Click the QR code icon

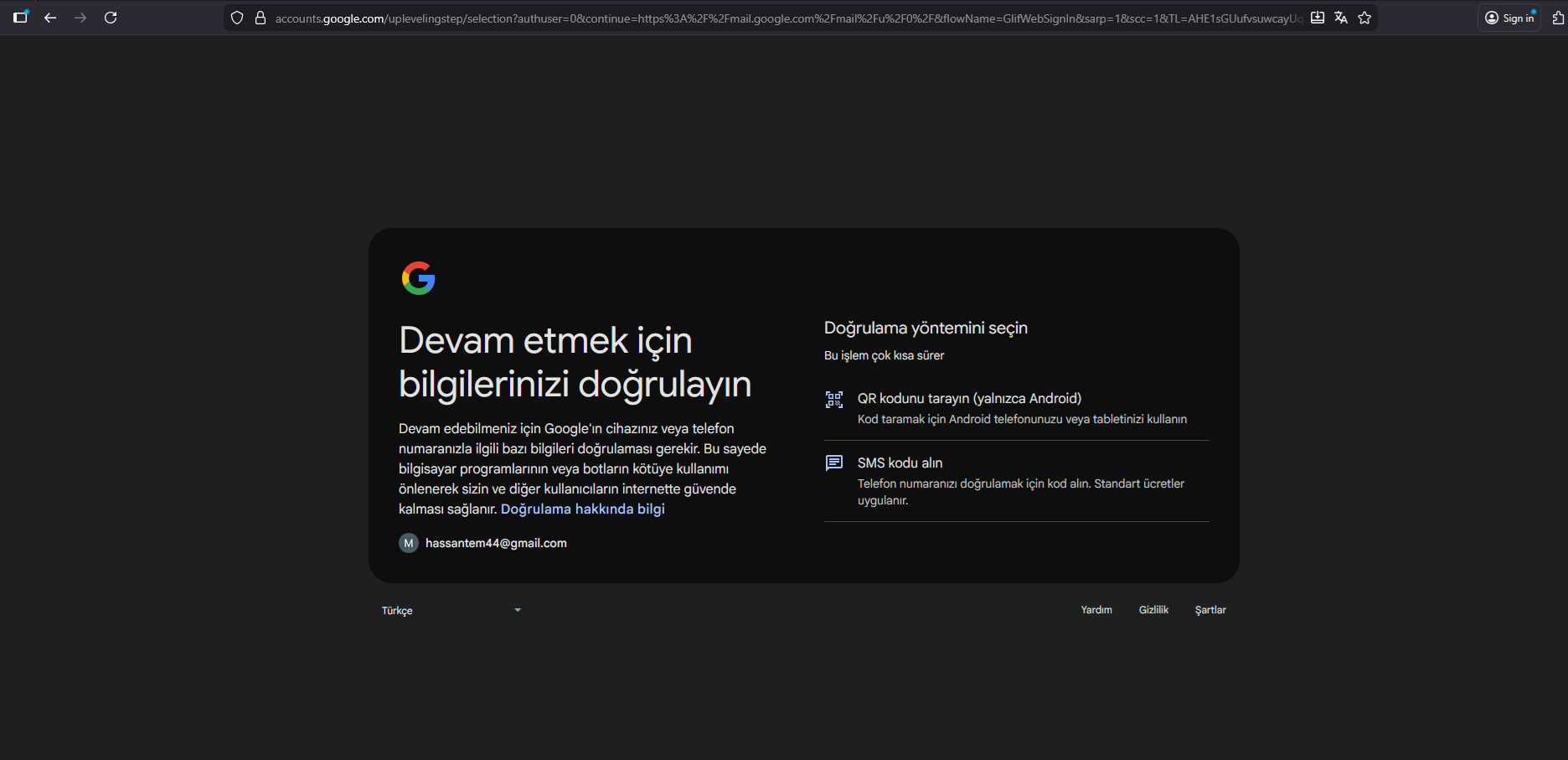click(x=834, y=400)
